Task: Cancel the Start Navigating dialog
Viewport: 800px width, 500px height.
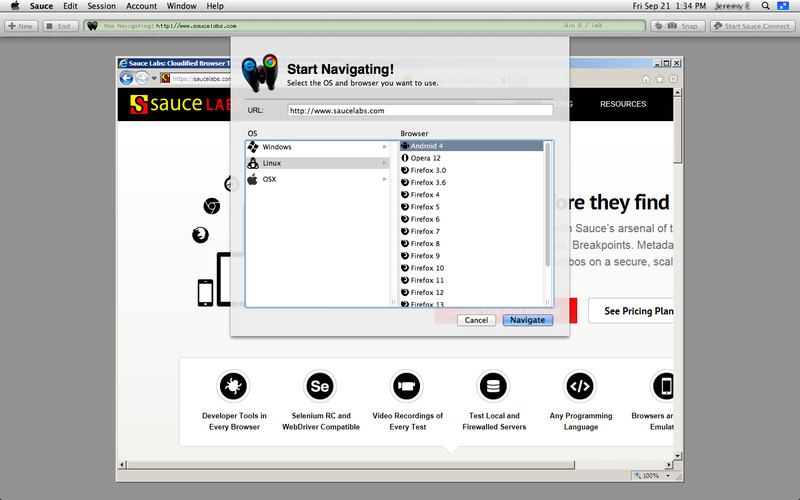Action: click(x=476, y=320)
